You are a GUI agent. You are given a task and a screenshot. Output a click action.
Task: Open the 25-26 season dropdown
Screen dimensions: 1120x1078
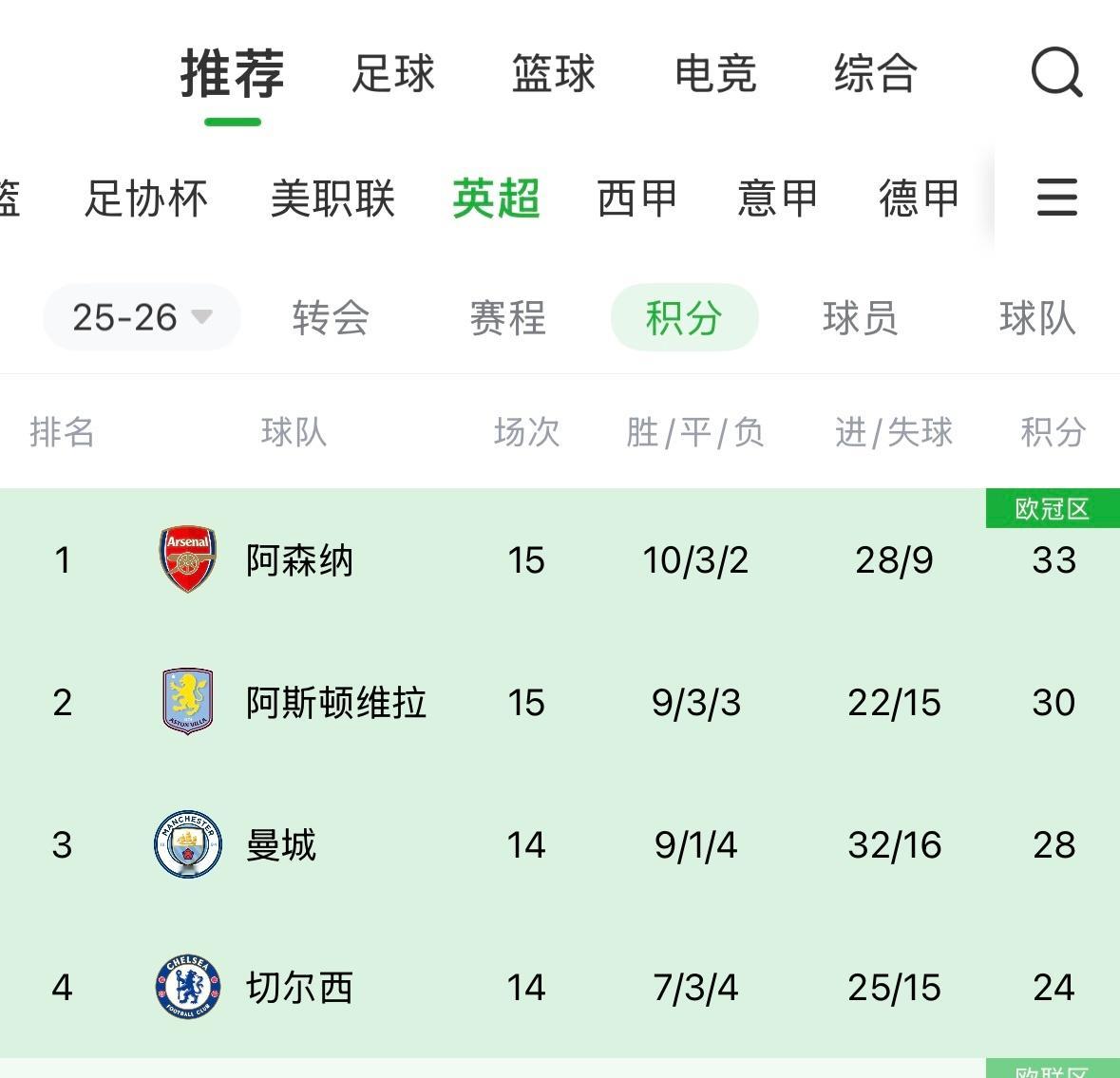142,317
